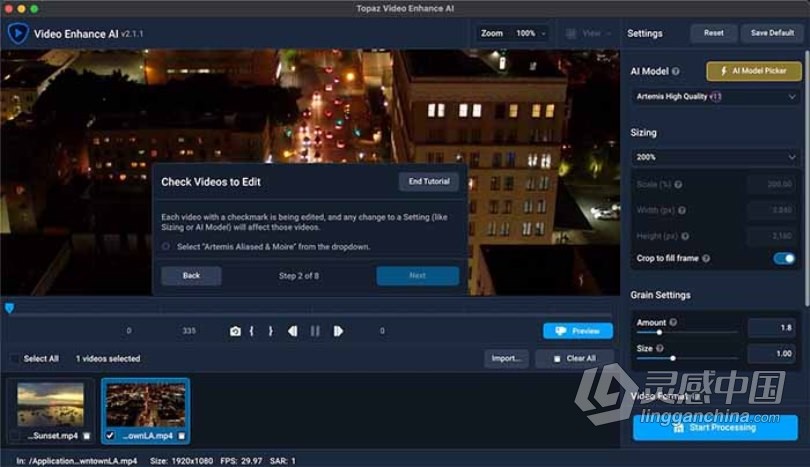
Task: Open AI Model help info icon
Action: point(676,71)
